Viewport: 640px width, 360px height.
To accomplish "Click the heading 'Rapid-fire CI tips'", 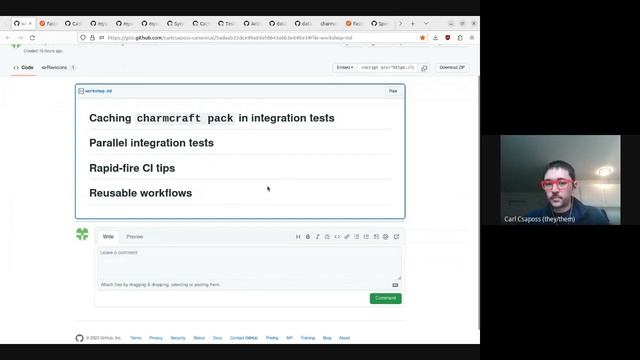I will [x=132, y=168].
